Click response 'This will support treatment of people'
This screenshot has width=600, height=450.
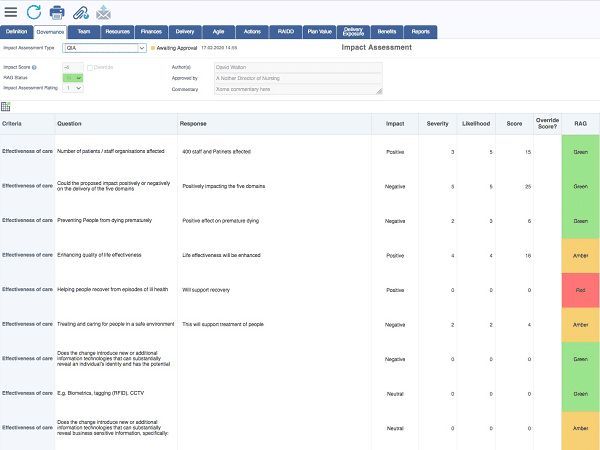point(223,324)
